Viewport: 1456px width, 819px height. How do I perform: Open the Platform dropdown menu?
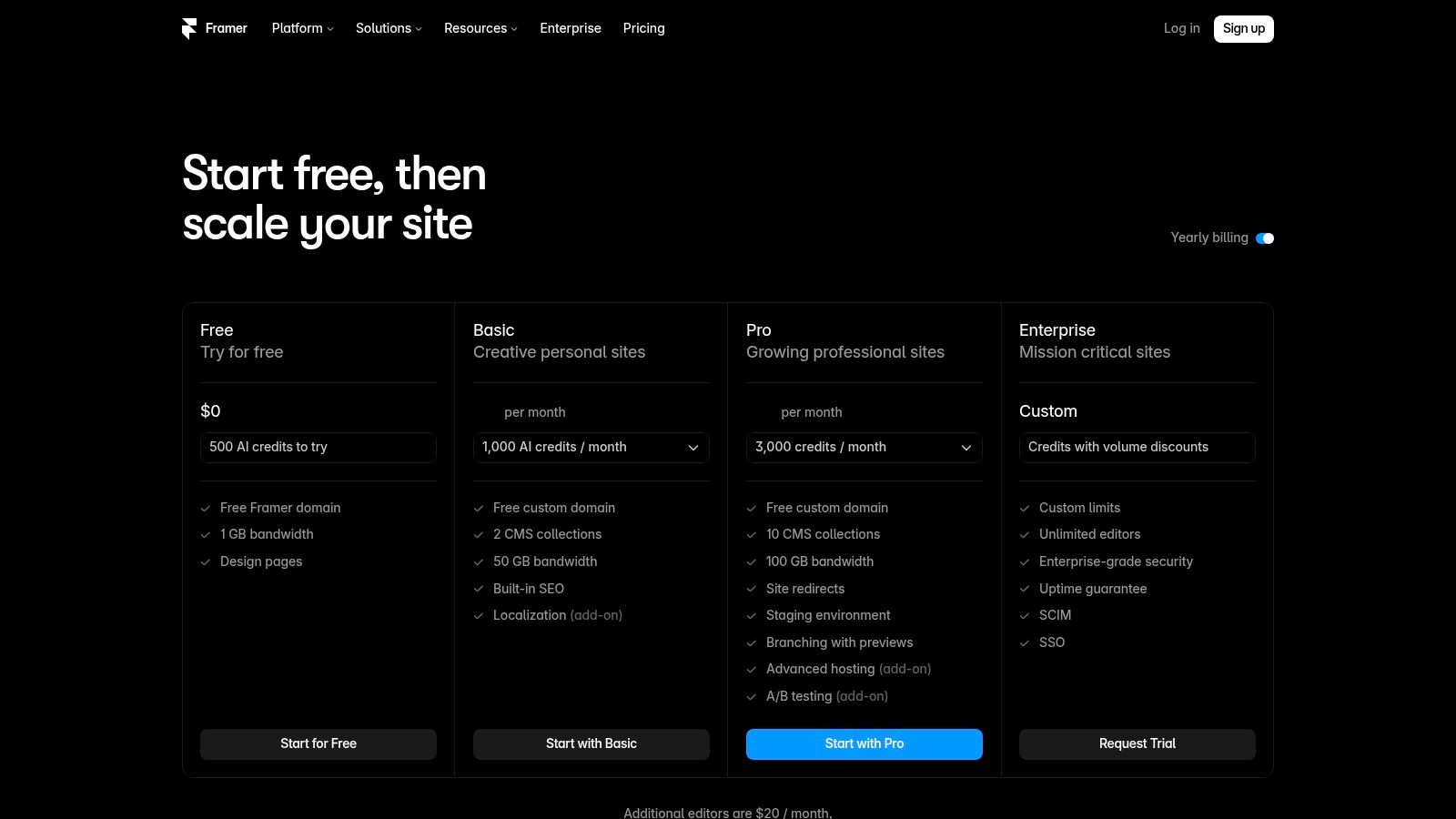coord(302,28)
